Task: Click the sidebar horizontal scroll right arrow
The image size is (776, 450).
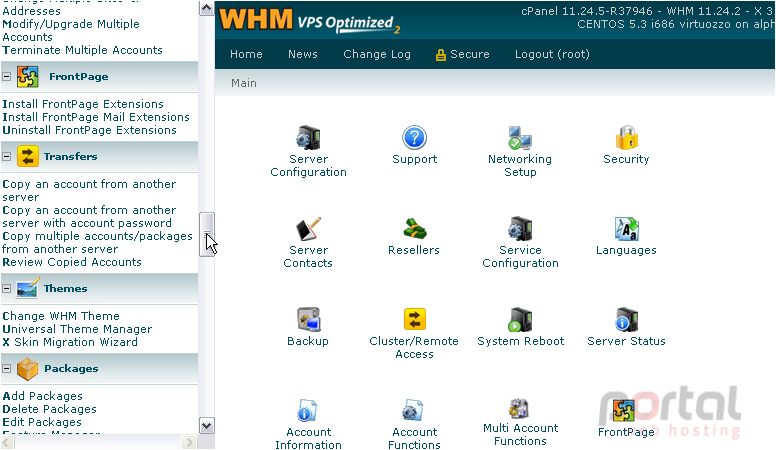Action: 189,443
